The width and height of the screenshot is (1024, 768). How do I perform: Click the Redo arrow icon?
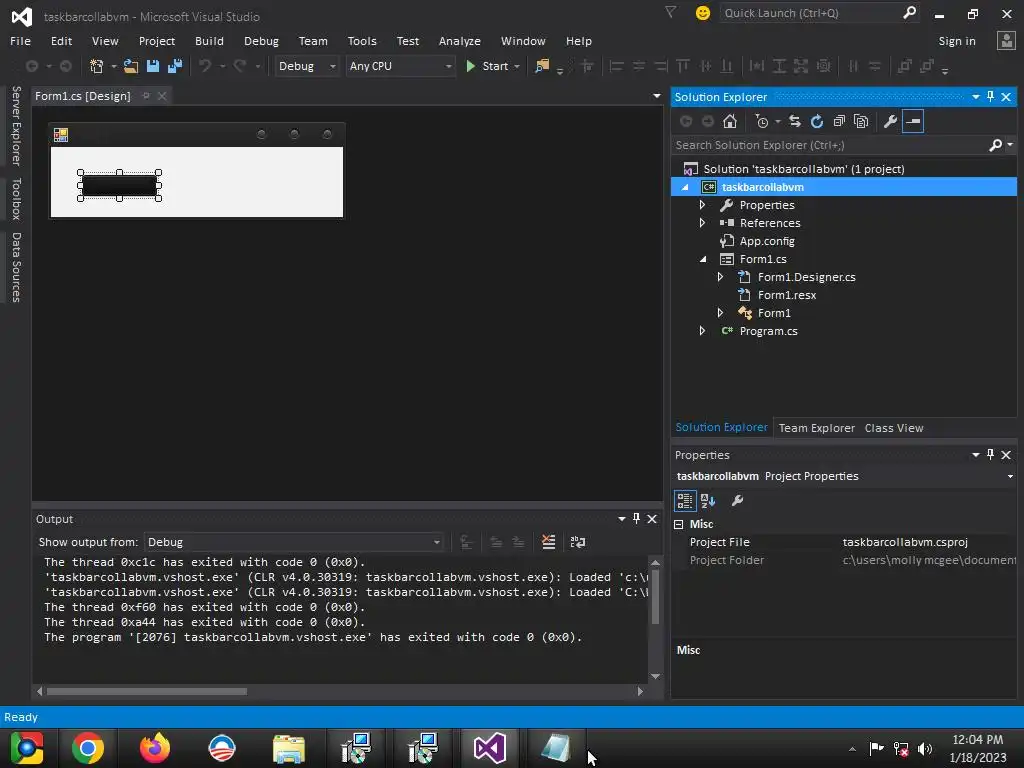coord(240,66)
